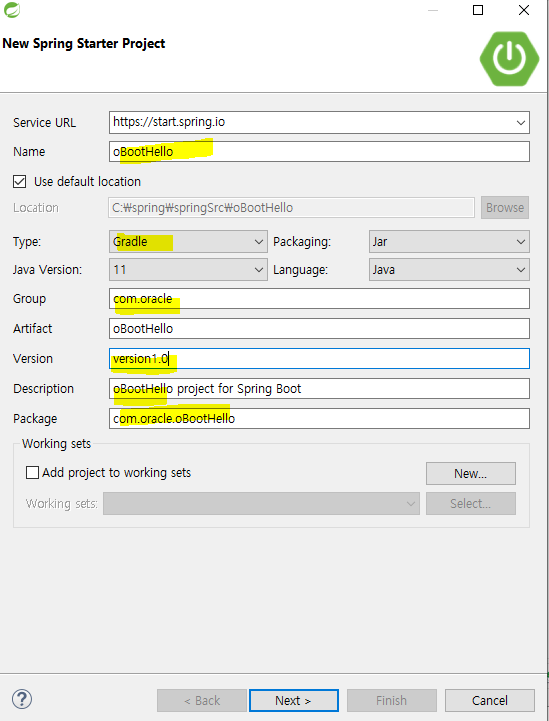
Task: Focus the Group field with com.oracle
Action: point(319,299)
